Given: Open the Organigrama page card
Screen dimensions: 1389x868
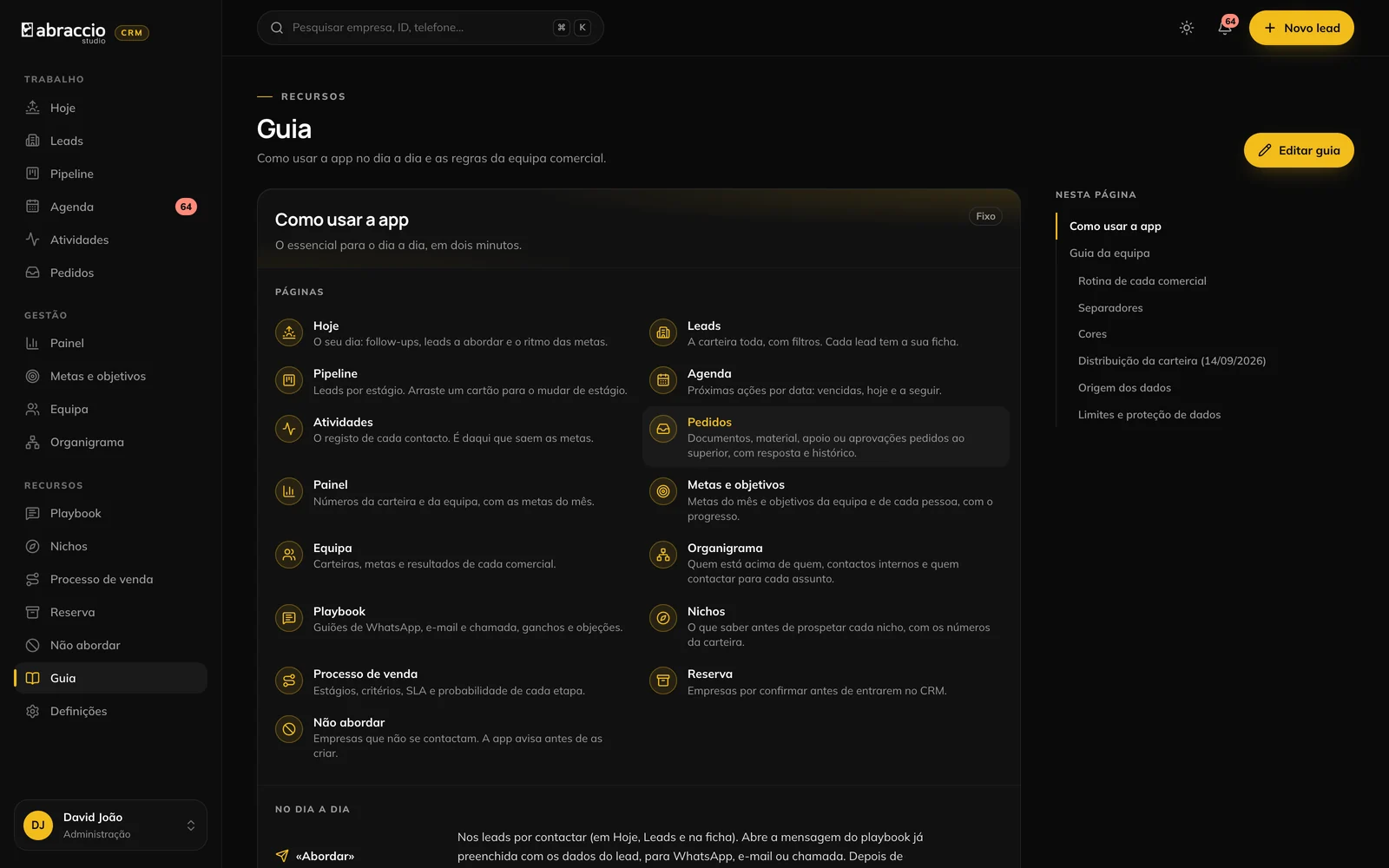Looking at the screenshot, I should (826, 563).
